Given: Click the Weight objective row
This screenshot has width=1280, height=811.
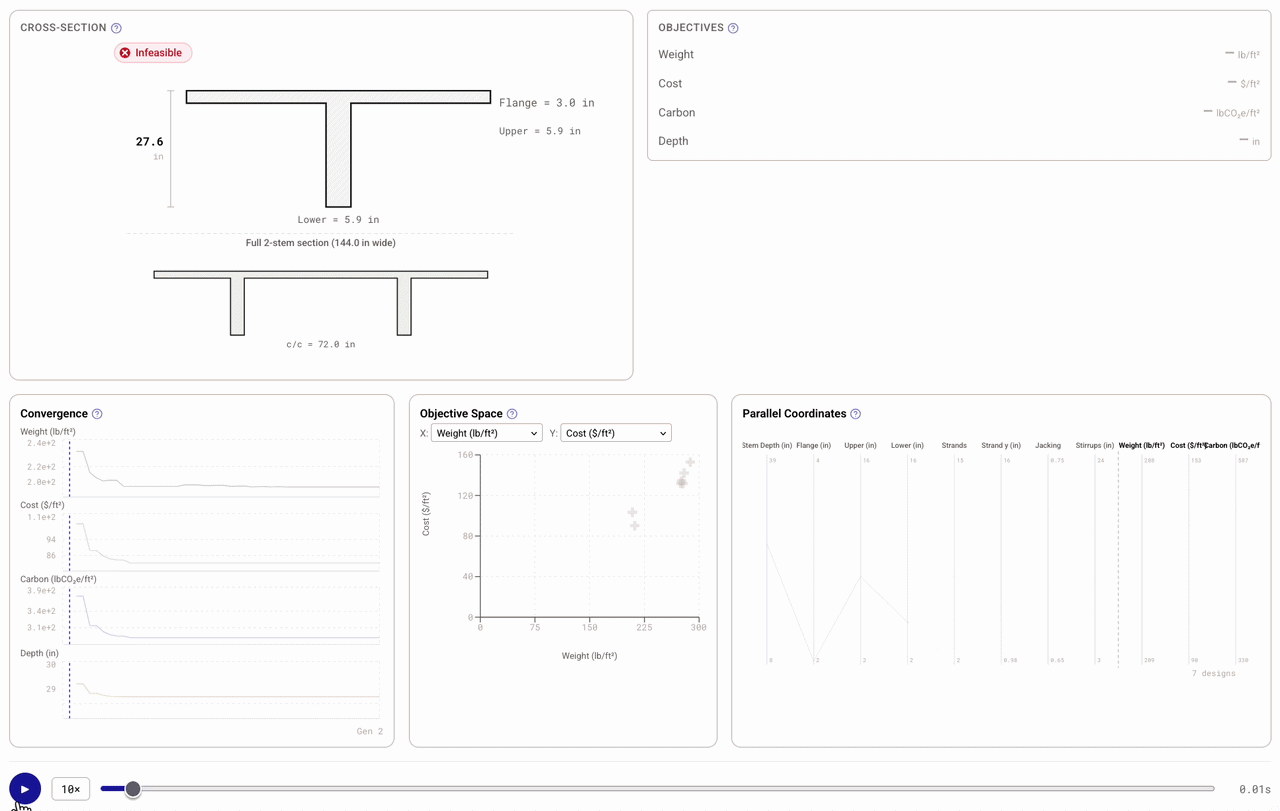Looking at the screenshot, I should (x=958, y=55).
